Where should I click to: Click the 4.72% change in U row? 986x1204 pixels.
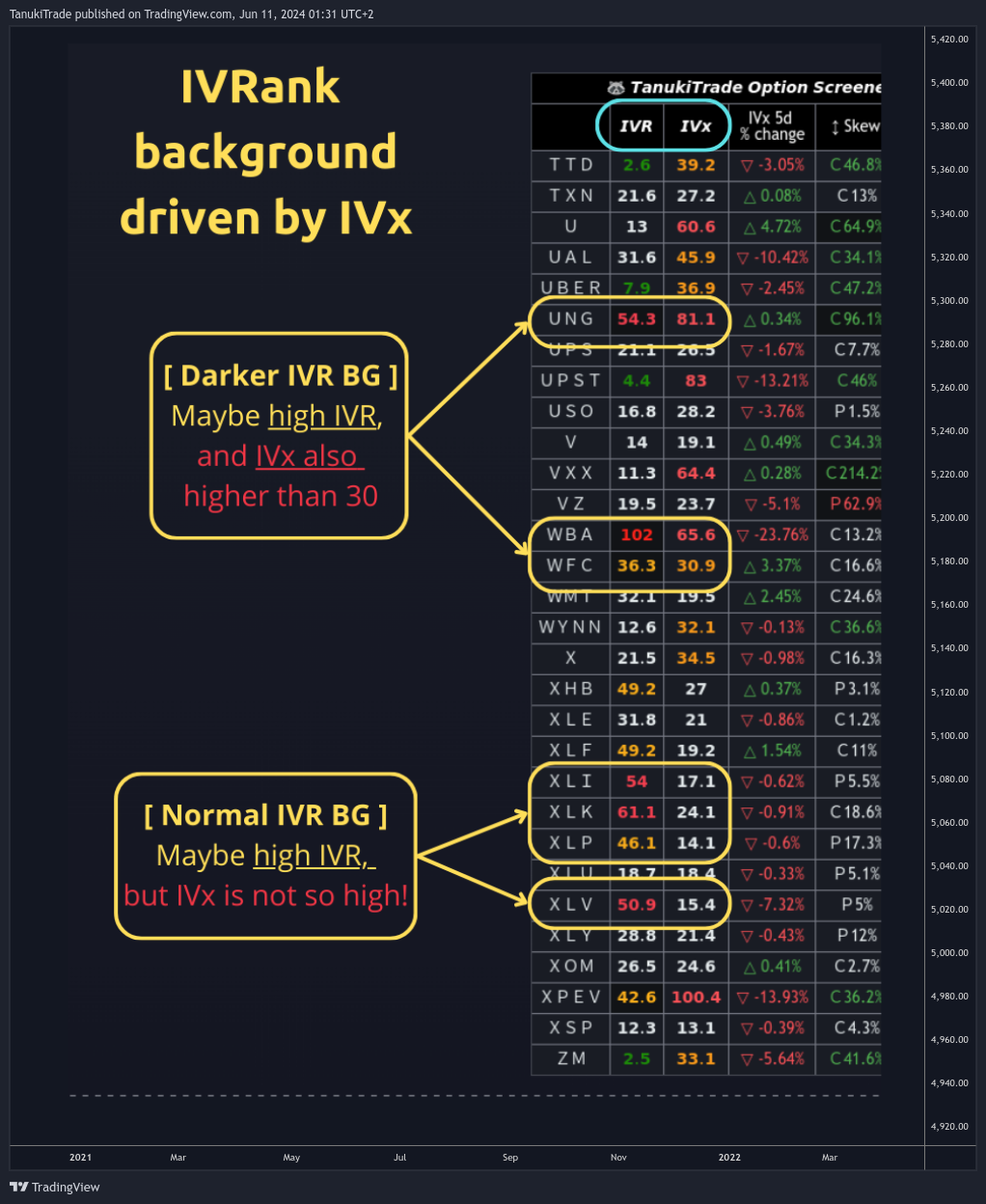781,227
